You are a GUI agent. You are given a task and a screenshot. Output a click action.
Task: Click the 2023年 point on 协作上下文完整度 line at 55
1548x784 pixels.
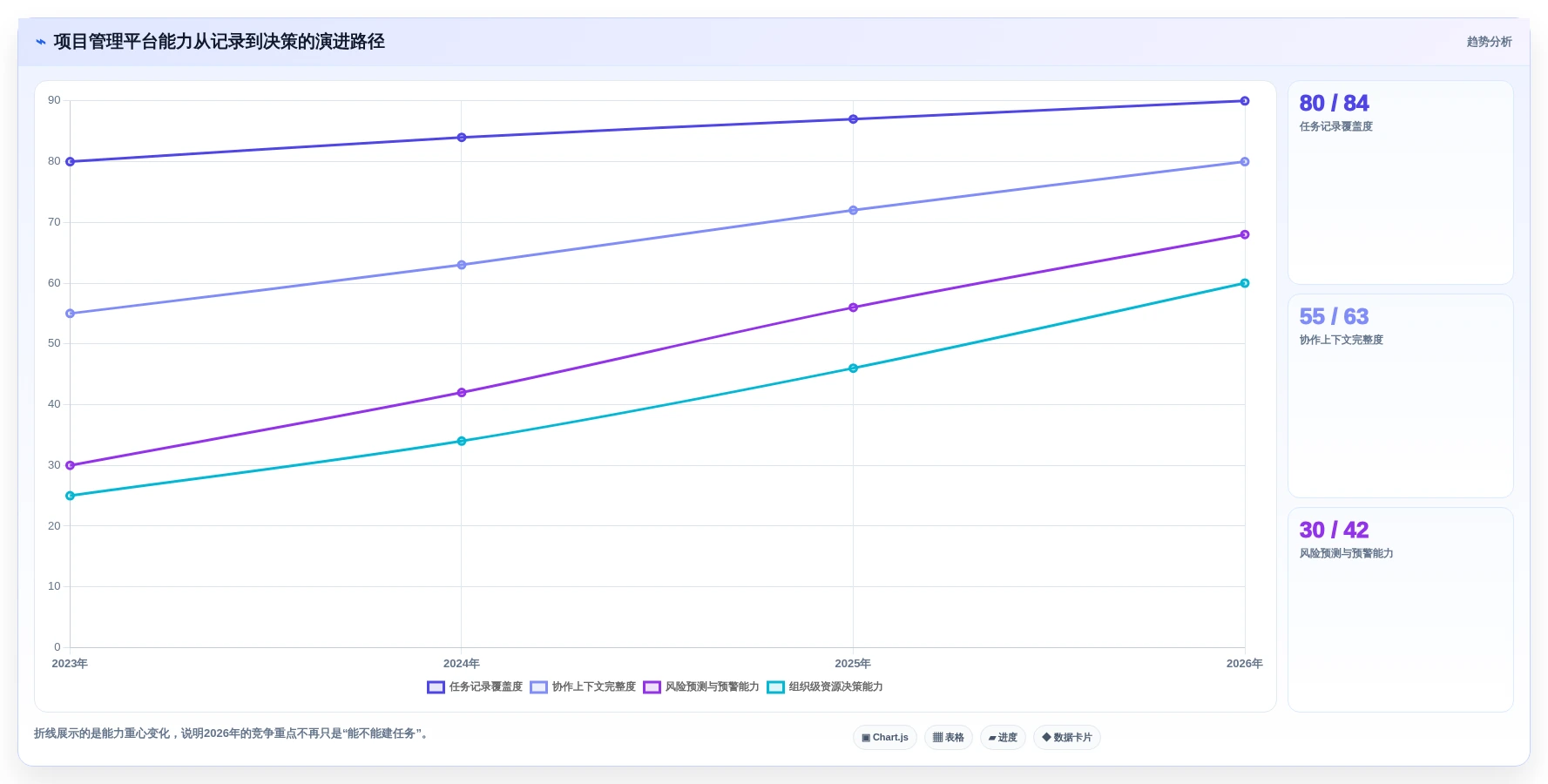point(70,314)
